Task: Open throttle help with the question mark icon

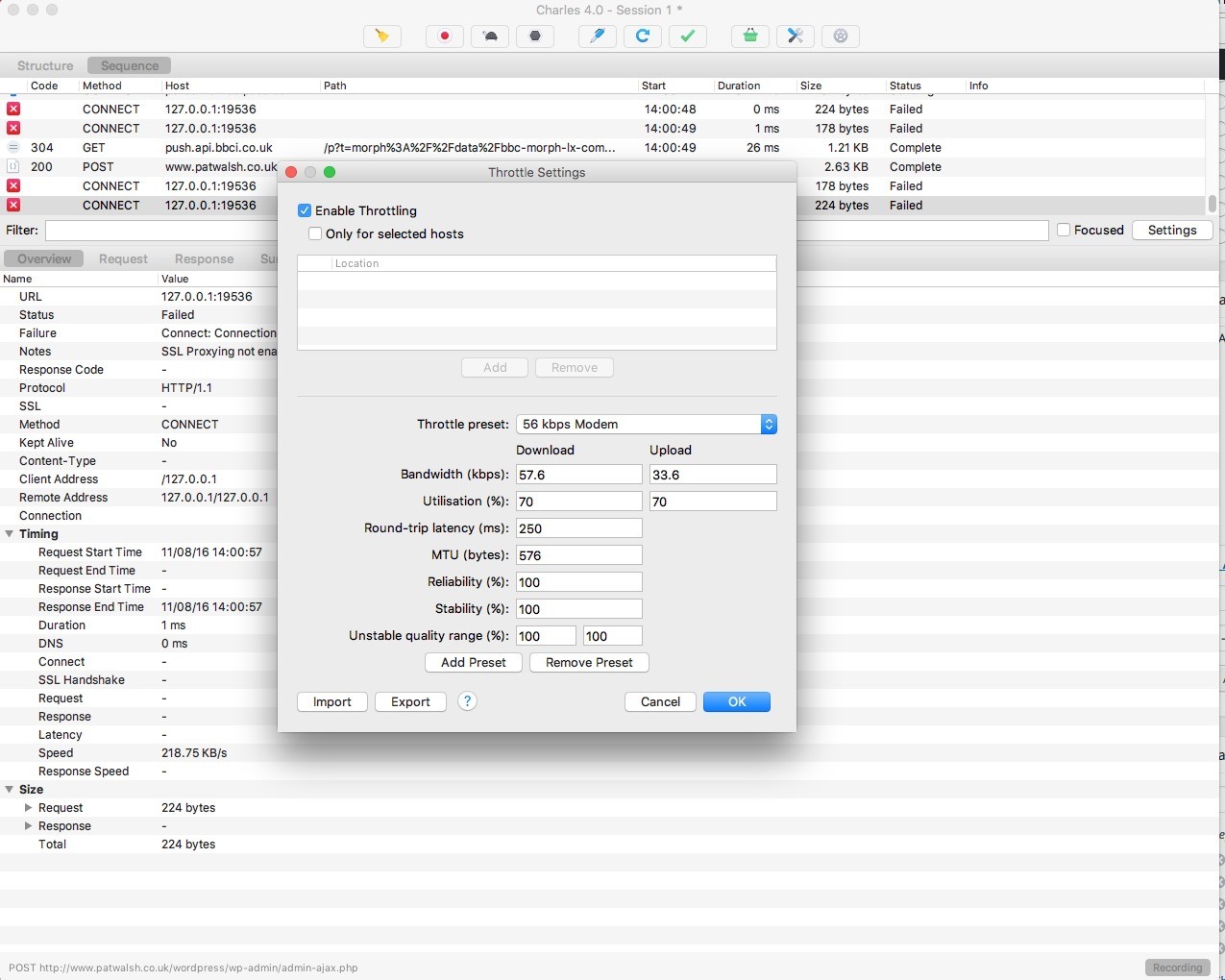Action: tap(467, 701)
